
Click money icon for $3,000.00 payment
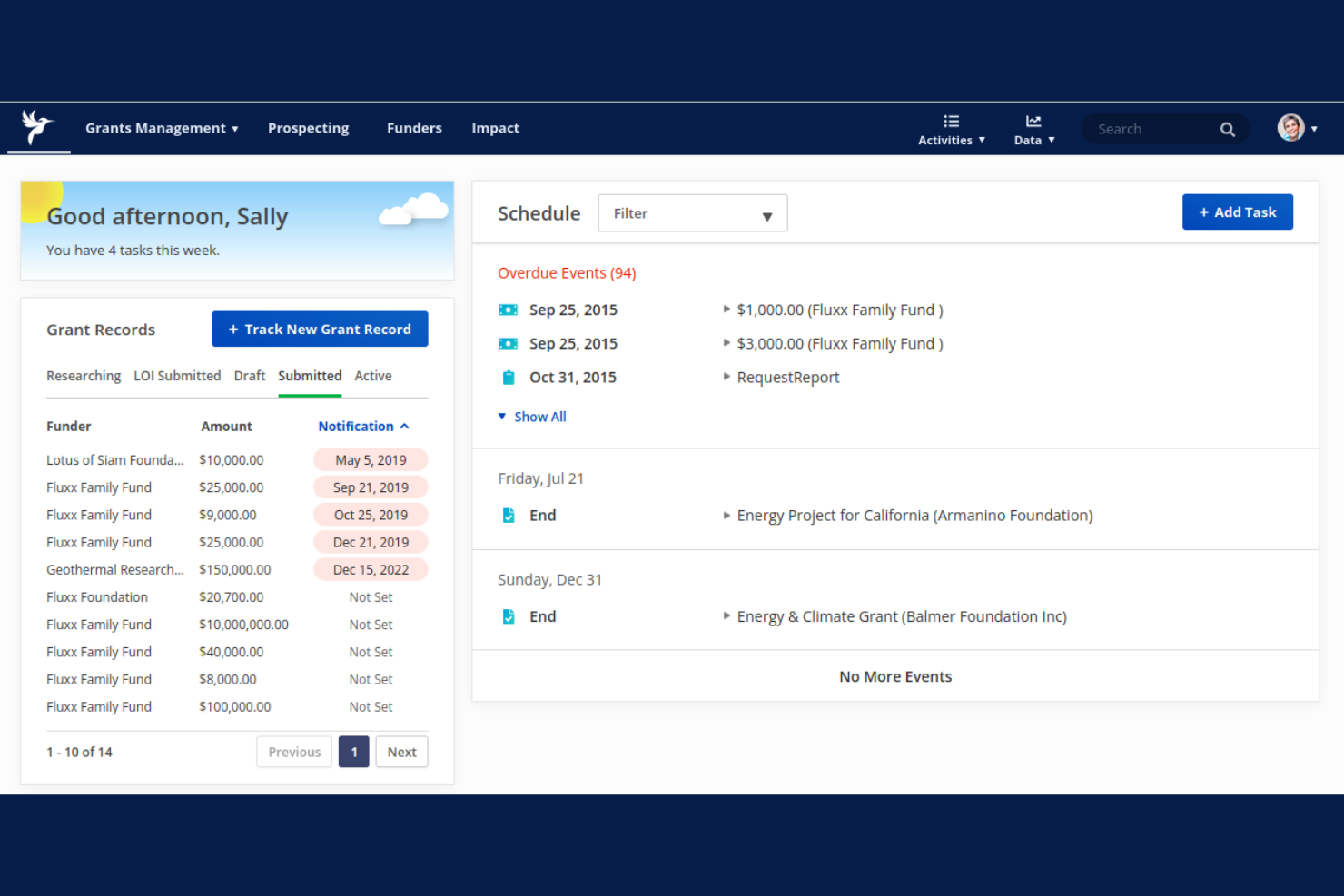coord(508,344)
